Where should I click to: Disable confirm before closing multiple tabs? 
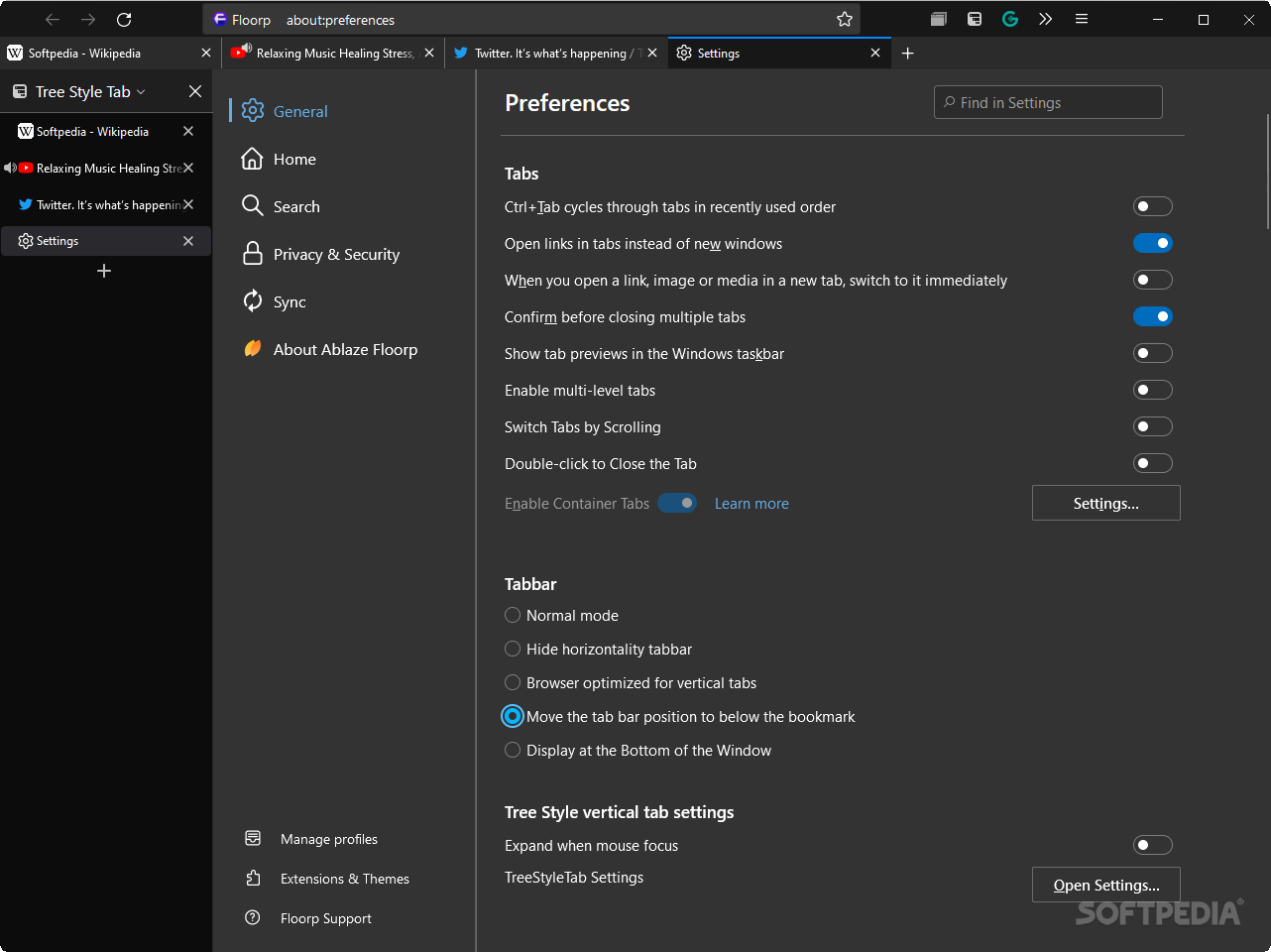(x=1153, y=316)
